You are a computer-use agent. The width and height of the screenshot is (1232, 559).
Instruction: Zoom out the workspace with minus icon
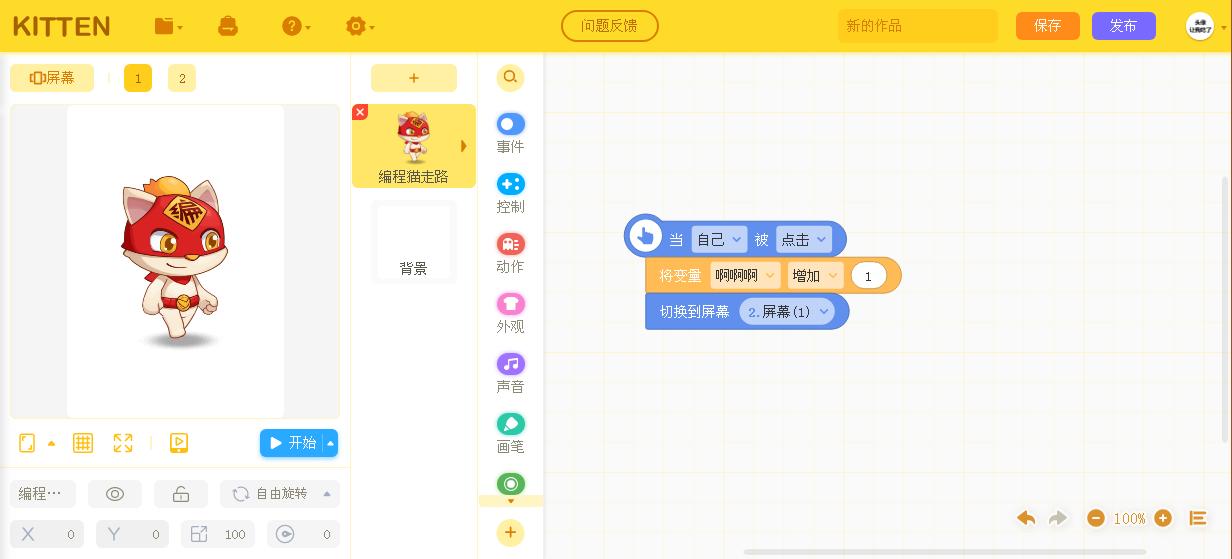coord(1096,518)
